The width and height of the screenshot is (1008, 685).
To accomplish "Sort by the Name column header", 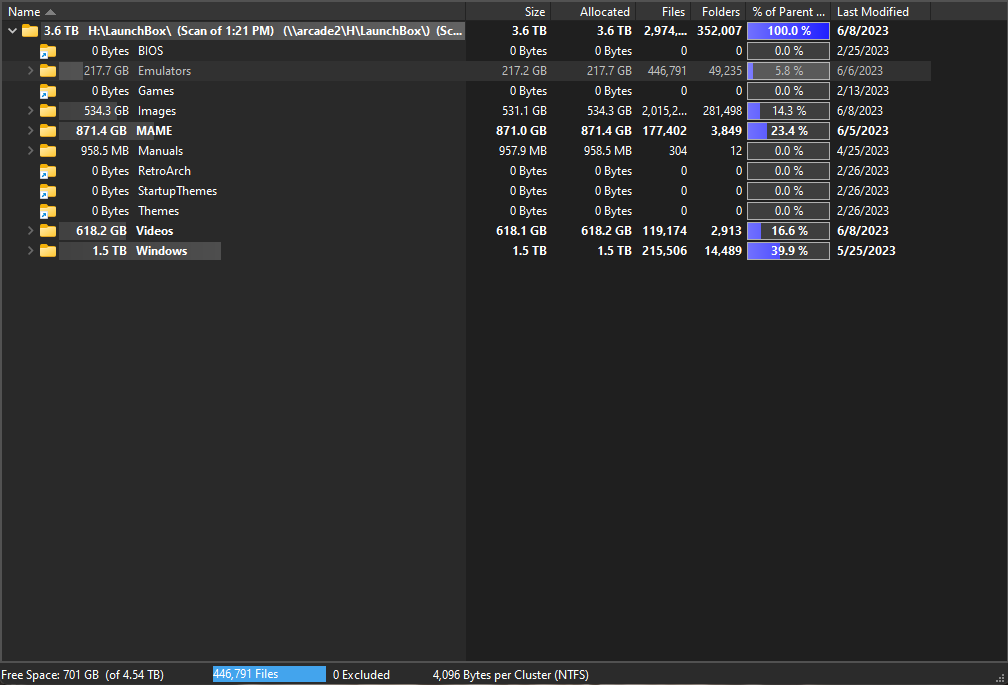I will tap(233, 12).
